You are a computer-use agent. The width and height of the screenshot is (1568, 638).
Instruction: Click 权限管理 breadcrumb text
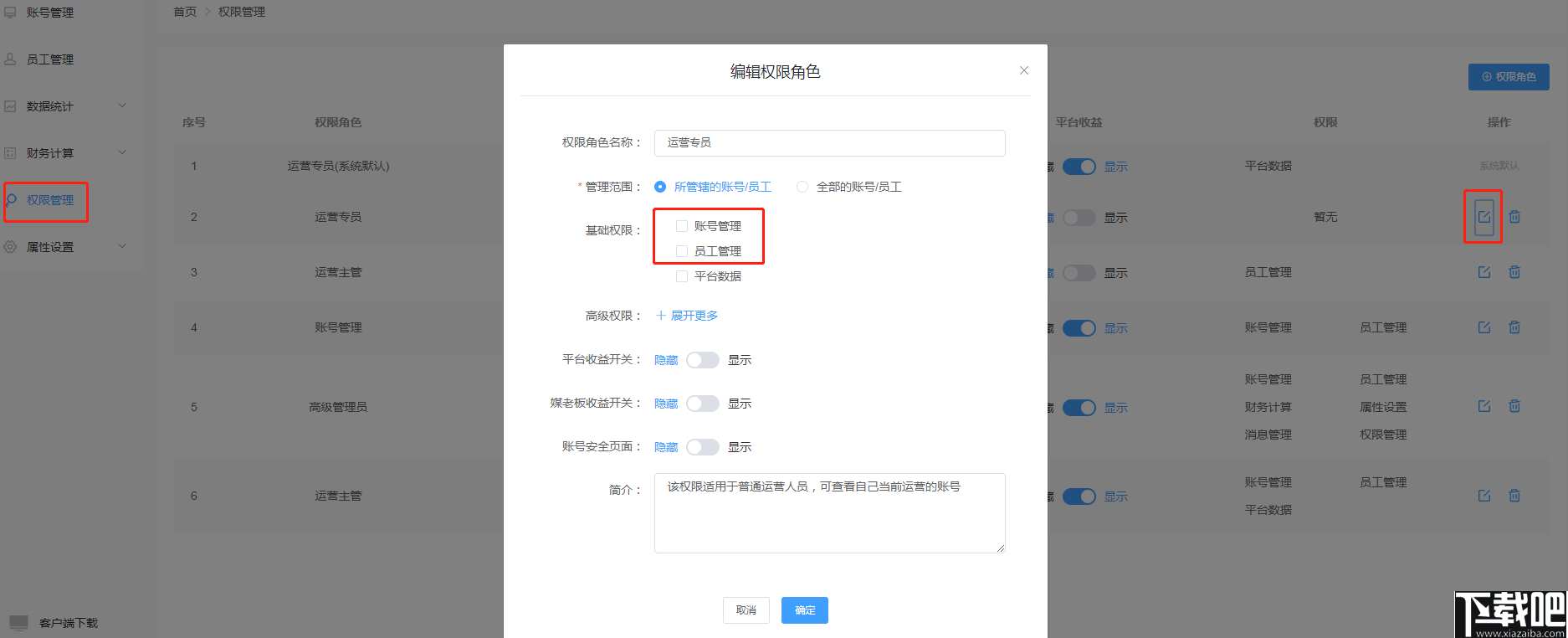(242, 12)
